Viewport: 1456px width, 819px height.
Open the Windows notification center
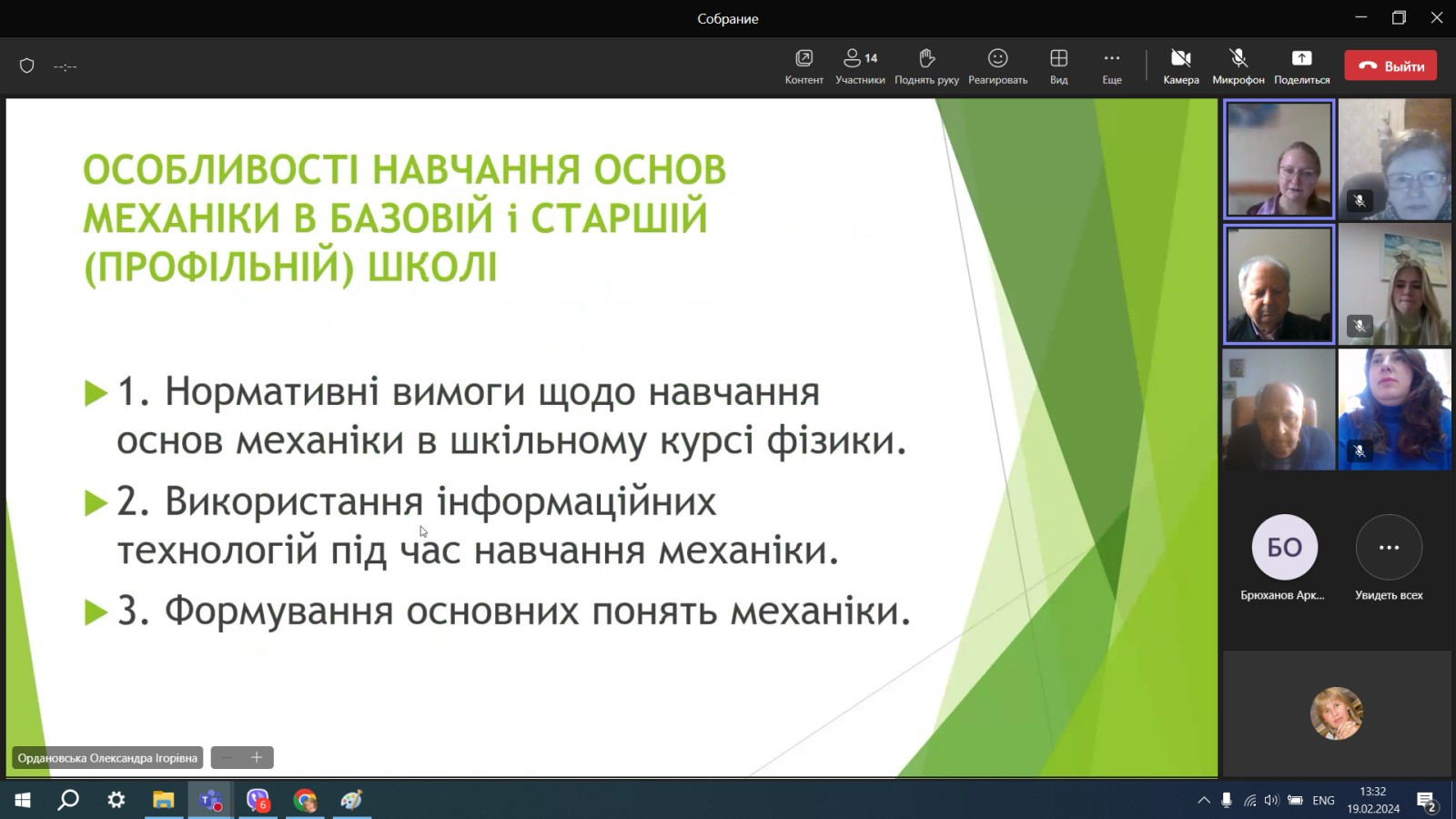click(1426, 801)
